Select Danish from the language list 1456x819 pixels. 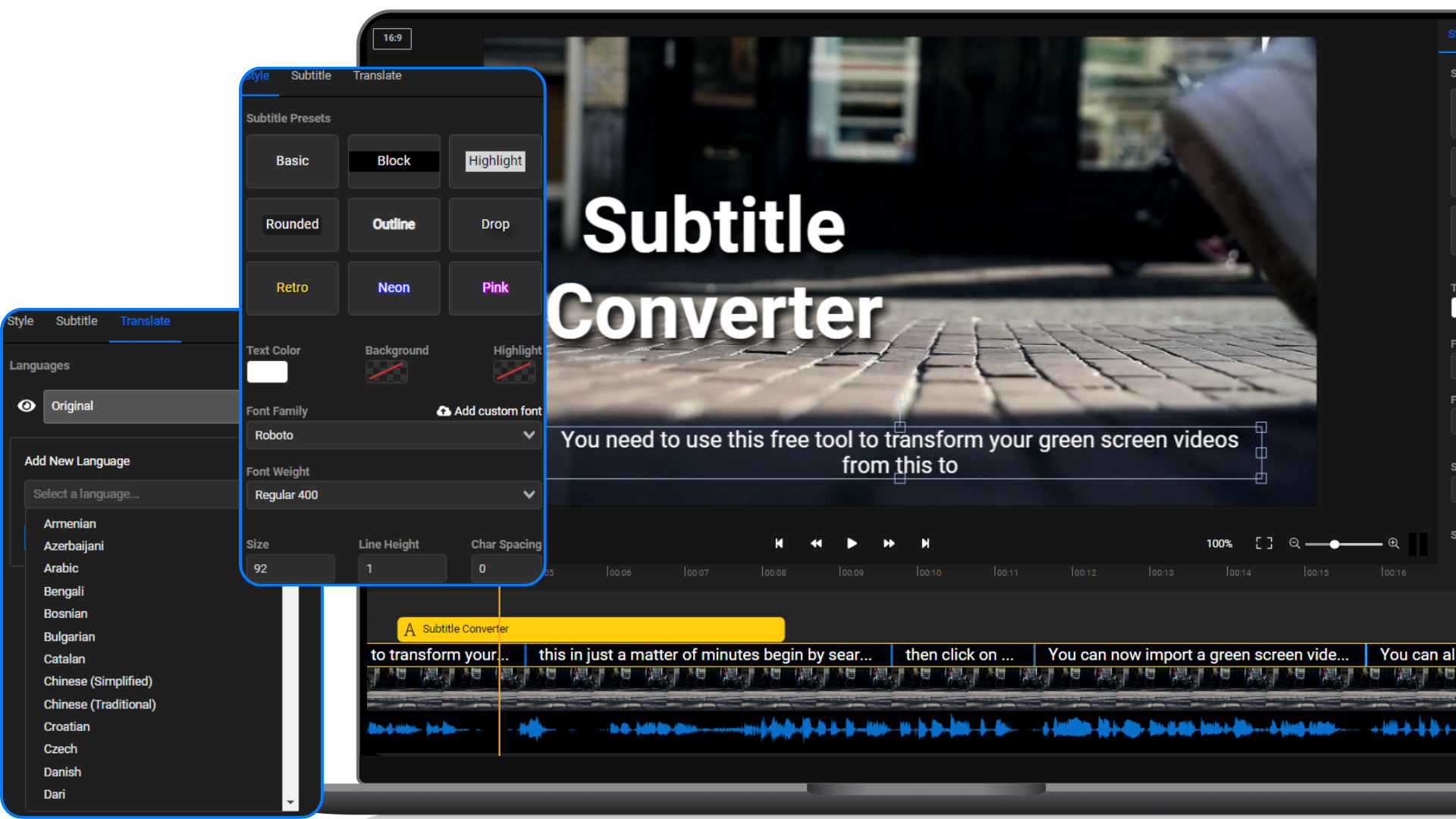[62, 771]
